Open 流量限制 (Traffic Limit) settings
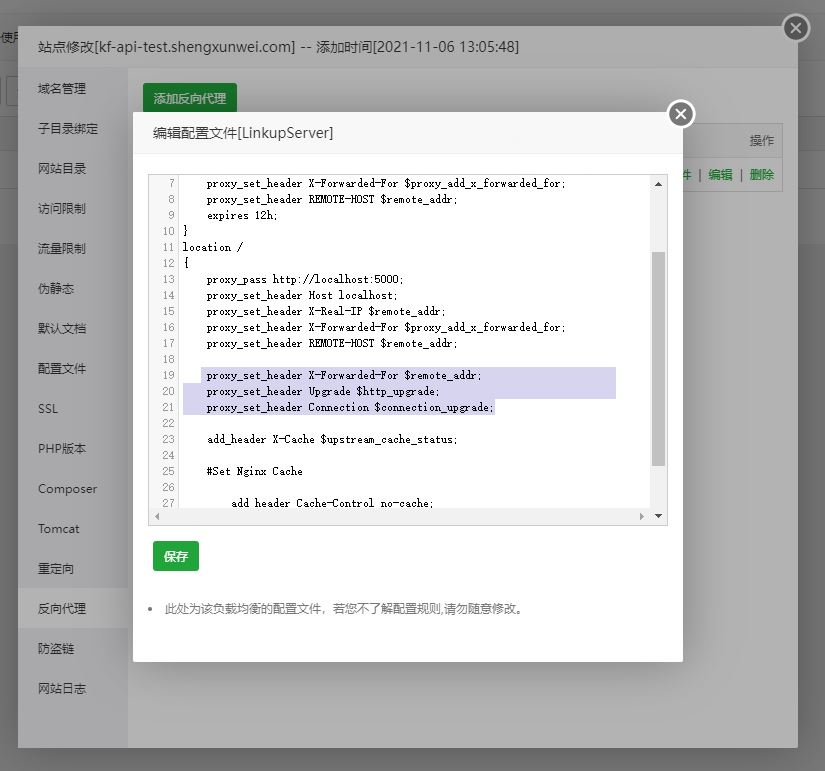The width and height of the screenshot is (825, 771). pos(60,248)
